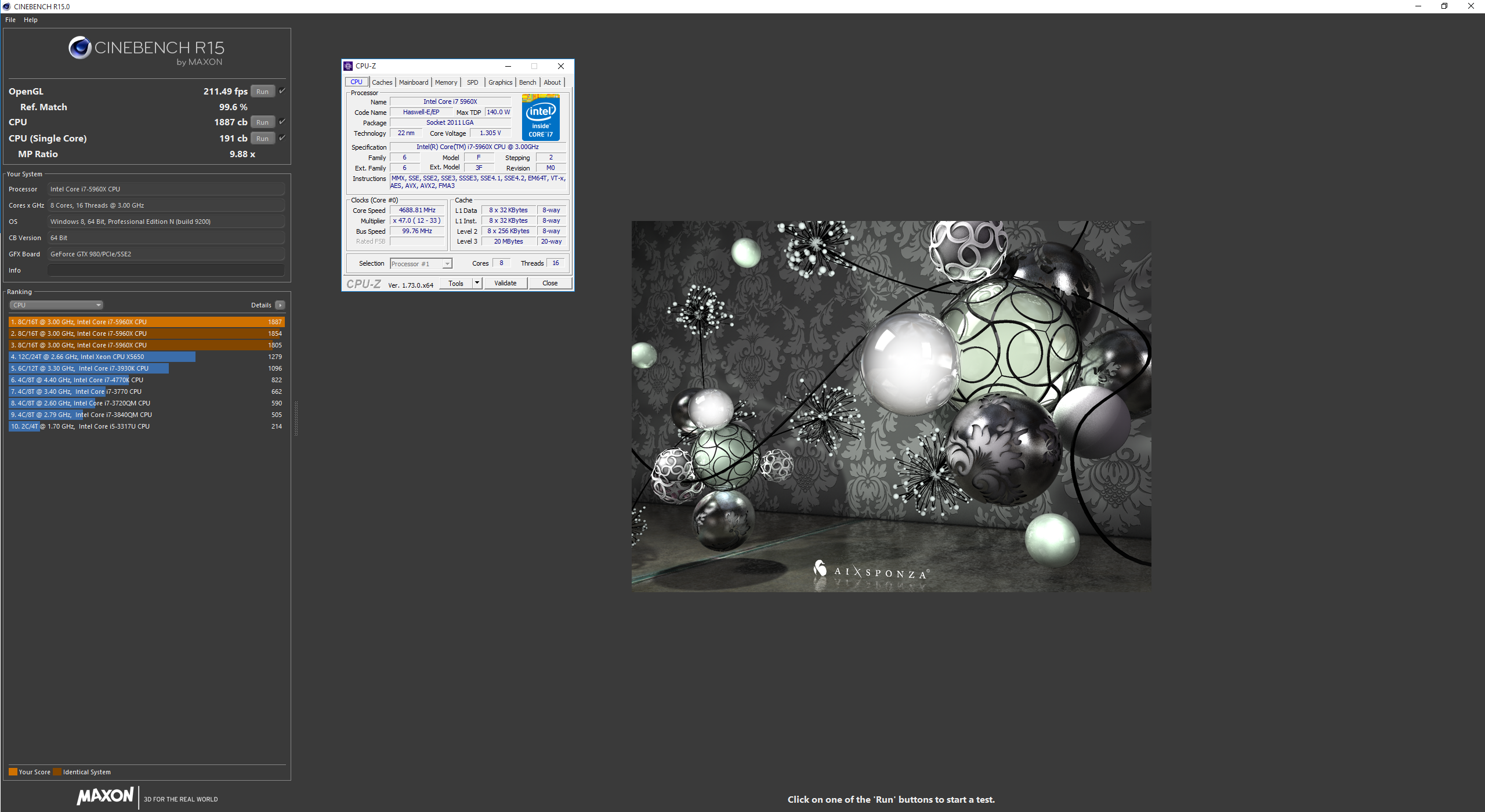Screen dimensions: 1485x812
Task: Click the Cinebench R15 logo sphere icon
Action: 80,48
